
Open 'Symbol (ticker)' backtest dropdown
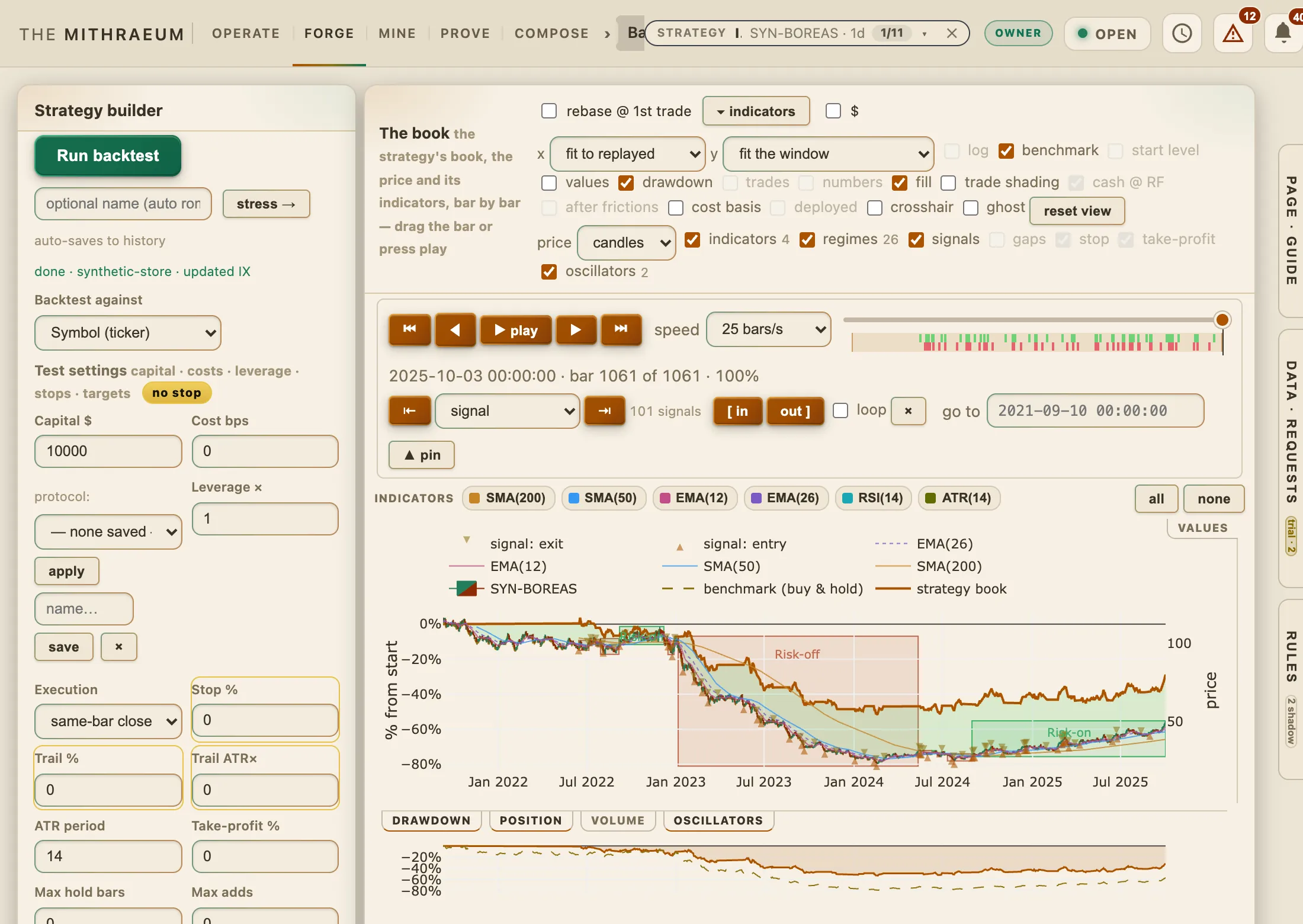(x=127, y=333)
